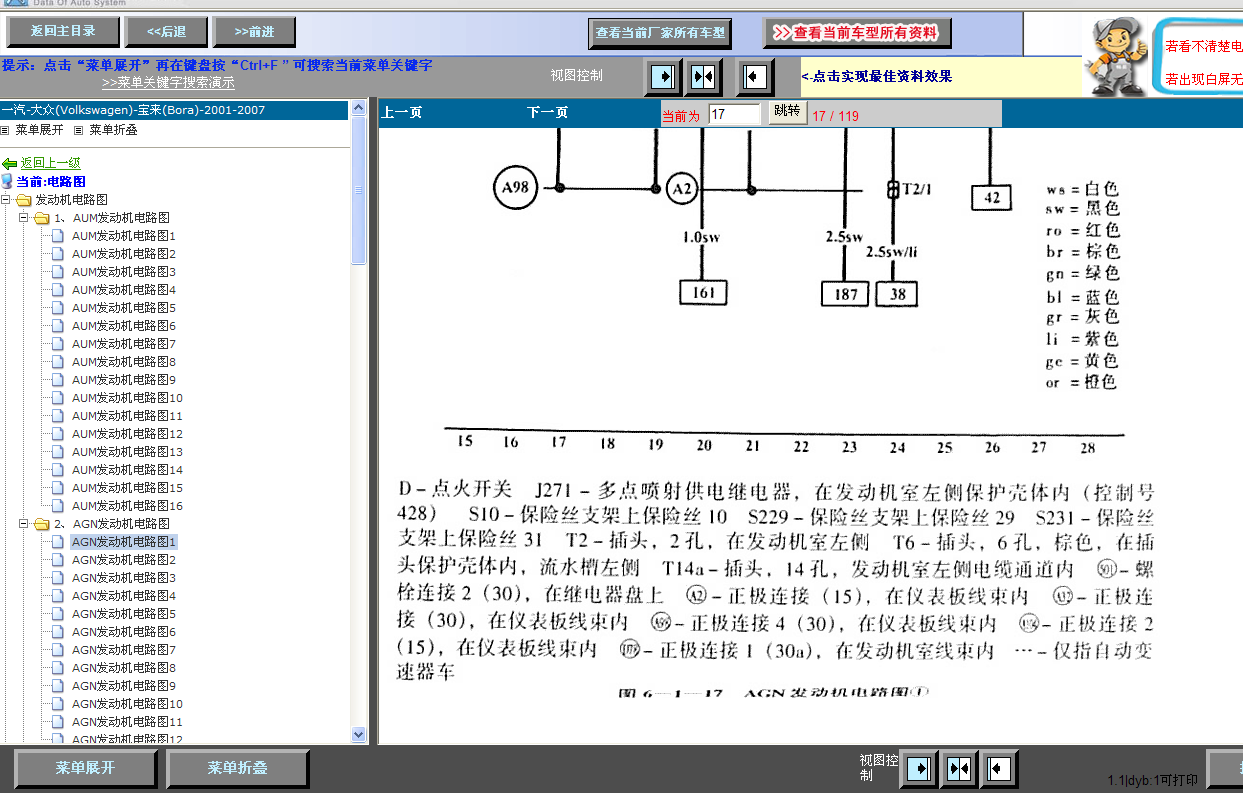Open AUM发动机电路图12
This screenshot has width=1243, height=793.
(127, 434)
